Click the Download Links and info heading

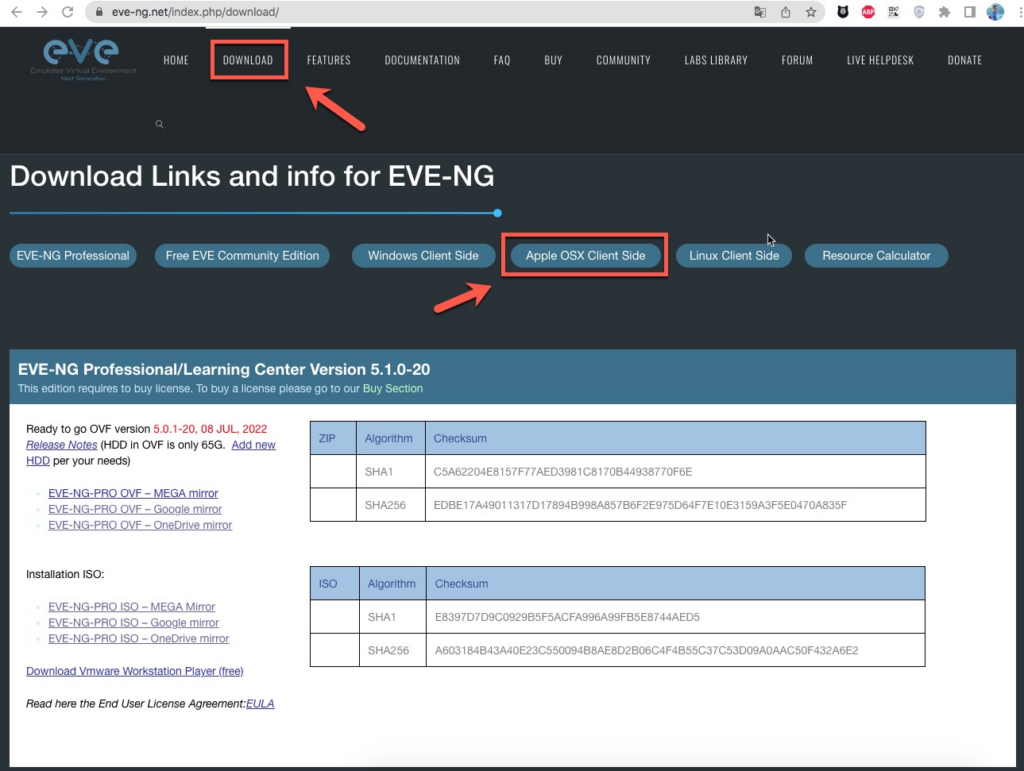coord(252,176)
